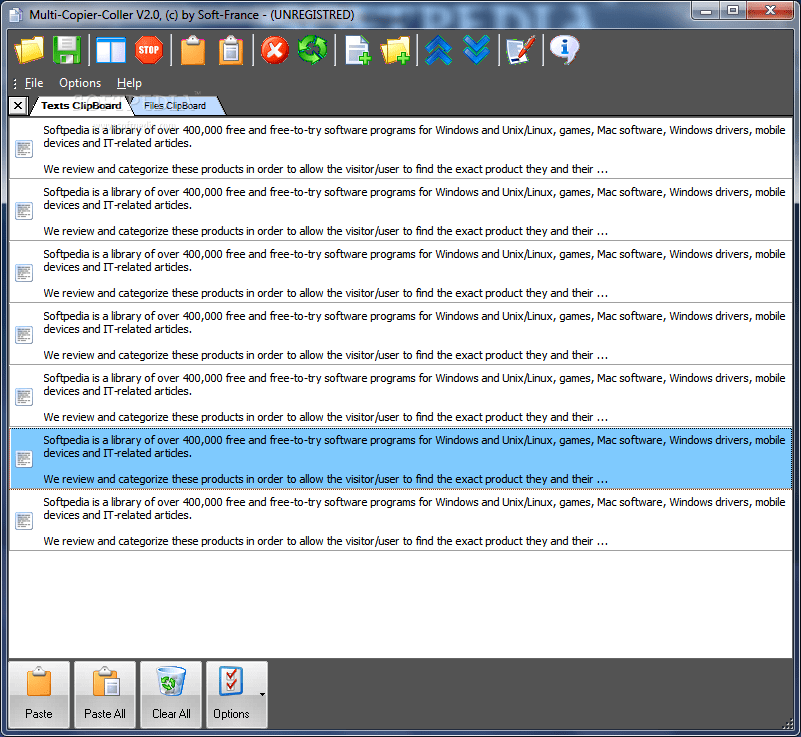Click document icon of fourth clipboard entry
Image resolution: width=801 pixels, height=737 pixels.
click(x=24, y=335)
